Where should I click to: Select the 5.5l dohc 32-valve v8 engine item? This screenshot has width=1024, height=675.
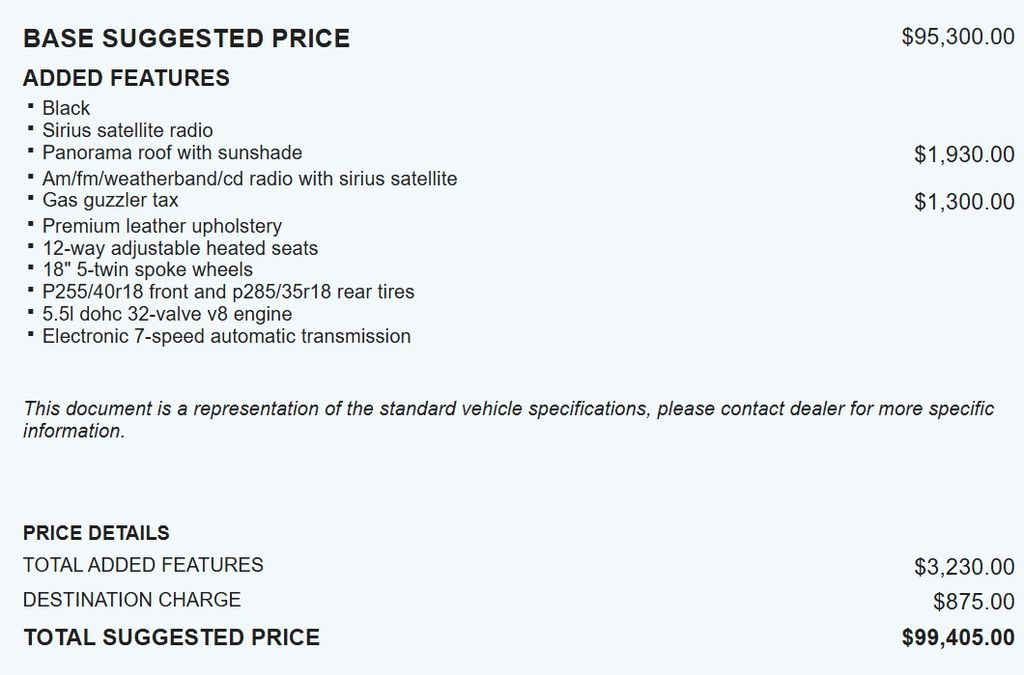[167, 314]
